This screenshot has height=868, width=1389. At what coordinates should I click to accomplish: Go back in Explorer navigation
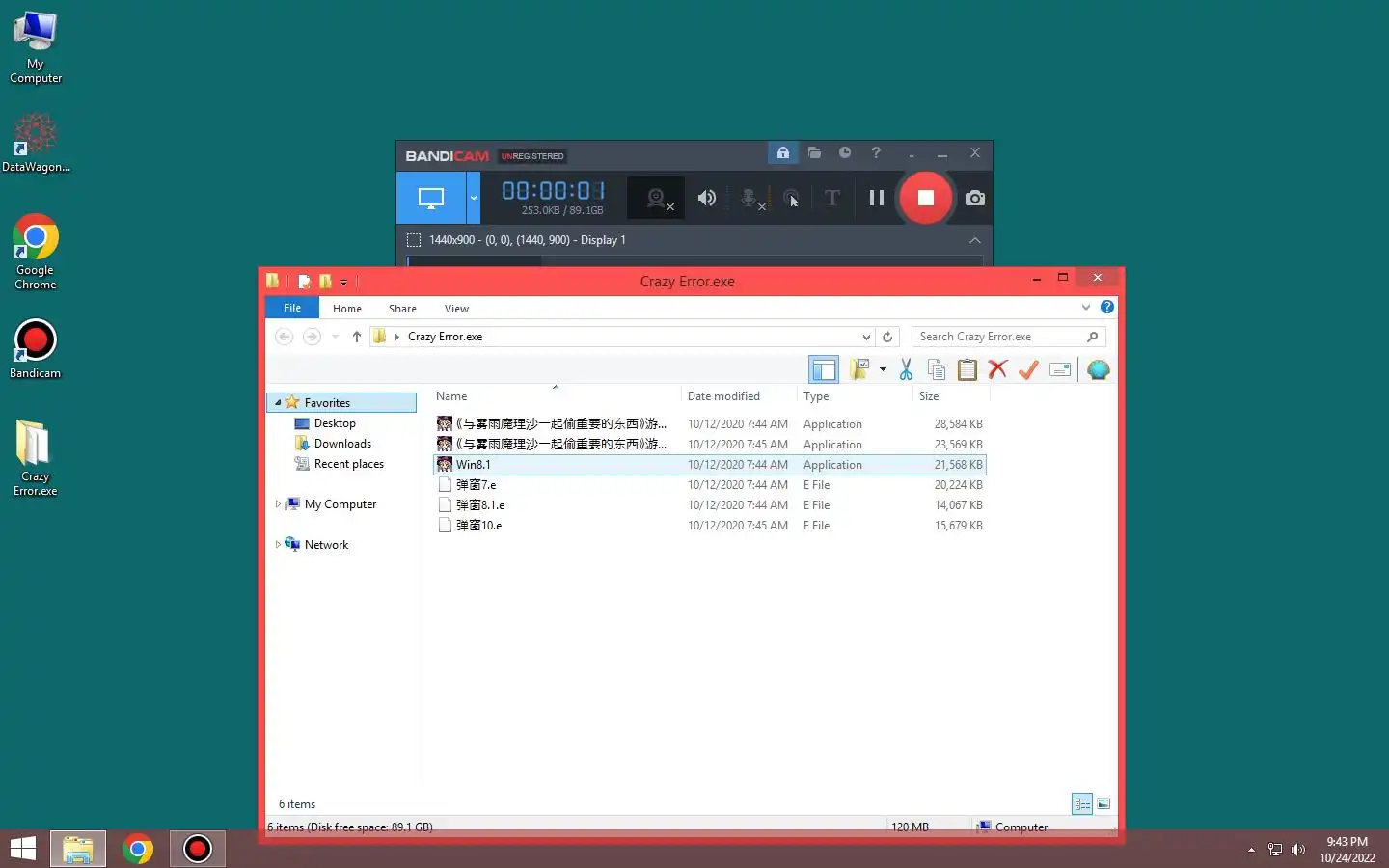[284, 337]
